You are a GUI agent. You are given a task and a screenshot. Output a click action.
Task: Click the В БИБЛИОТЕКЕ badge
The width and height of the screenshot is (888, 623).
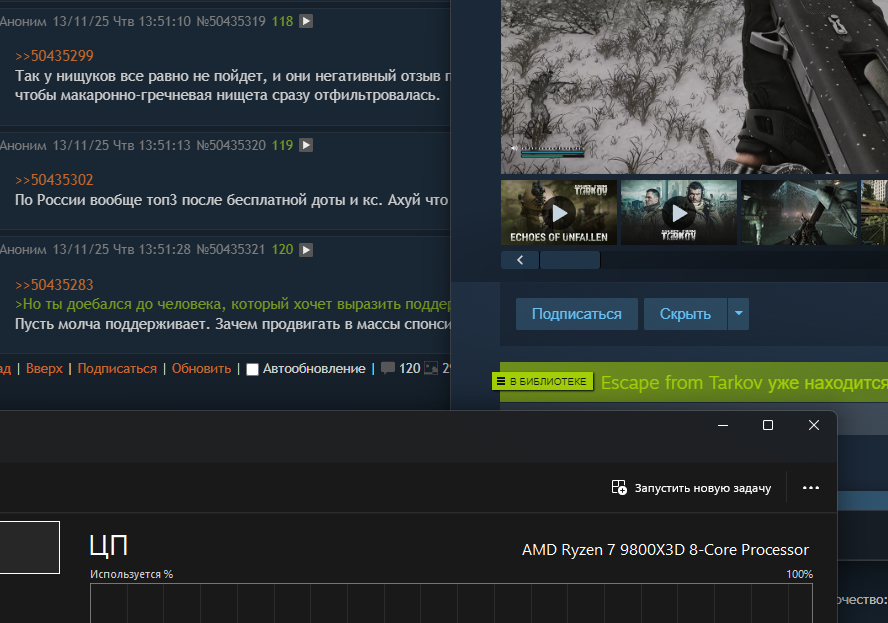coord(543,382)
